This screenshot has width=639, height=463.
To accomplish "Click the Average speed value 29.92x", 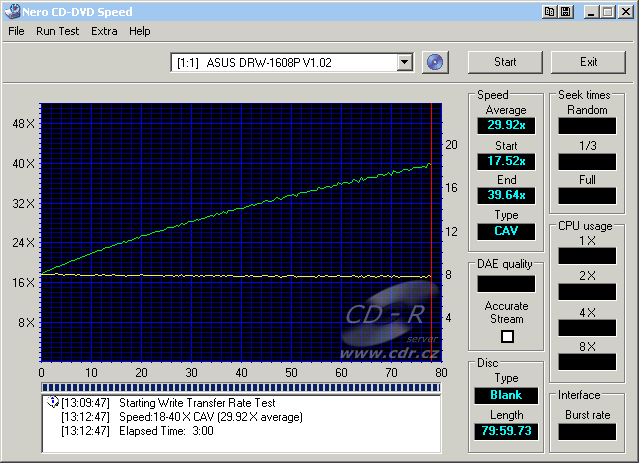I will [506, 125].
